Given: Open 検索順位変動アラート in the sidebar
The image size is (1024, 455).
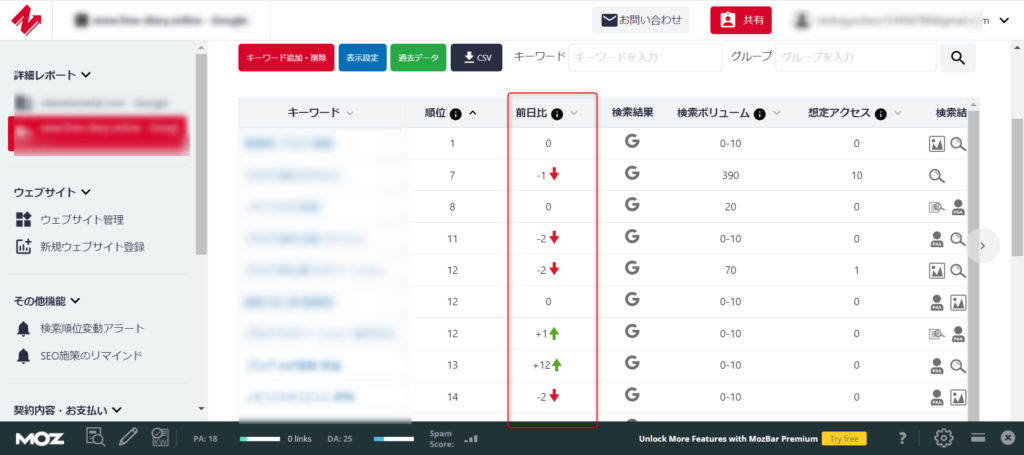Looking at the screenshot, I should [x=93, y=328].
